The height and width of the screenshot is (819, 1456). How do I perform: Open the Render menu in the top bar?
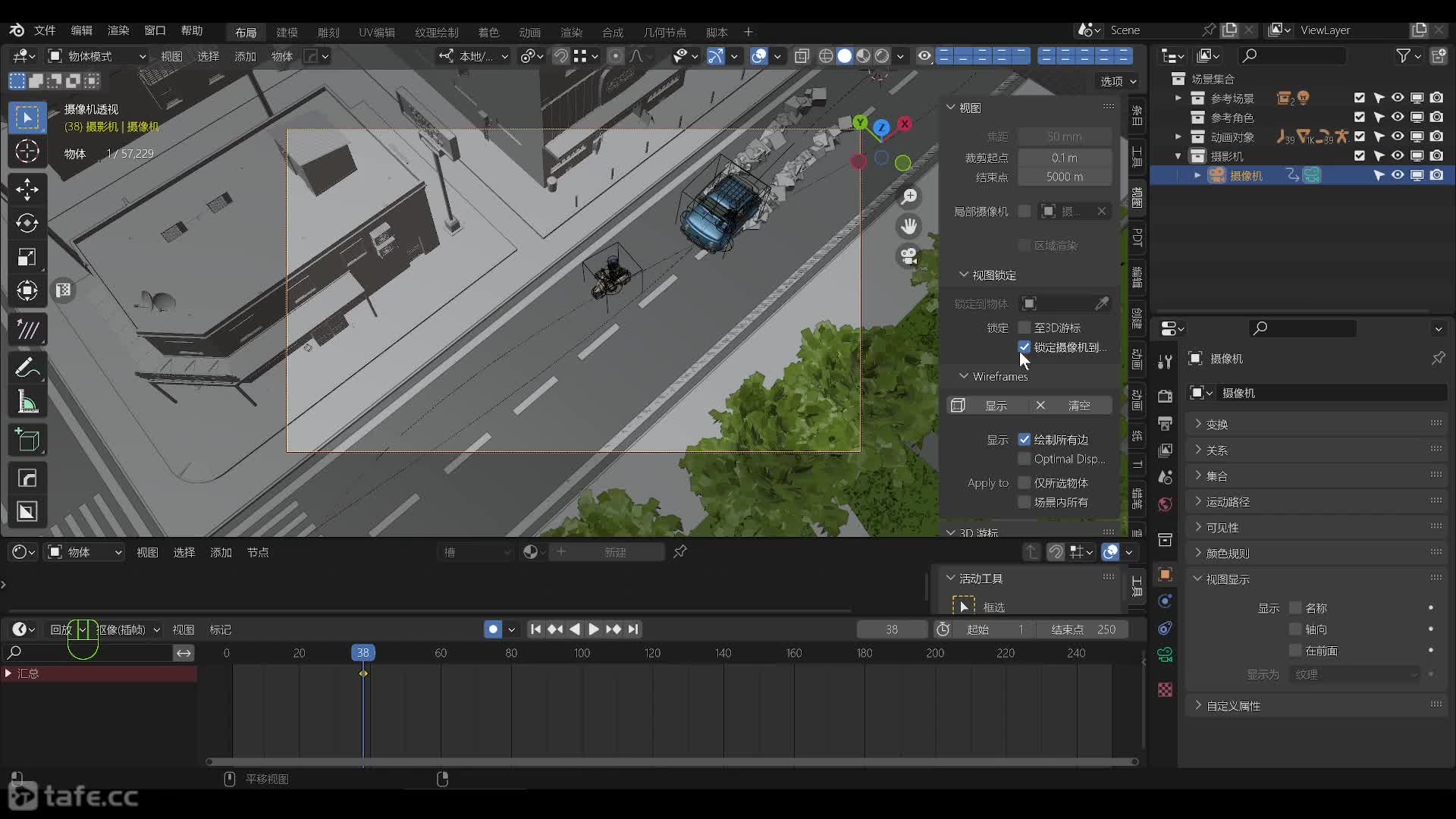coord(118,30)
